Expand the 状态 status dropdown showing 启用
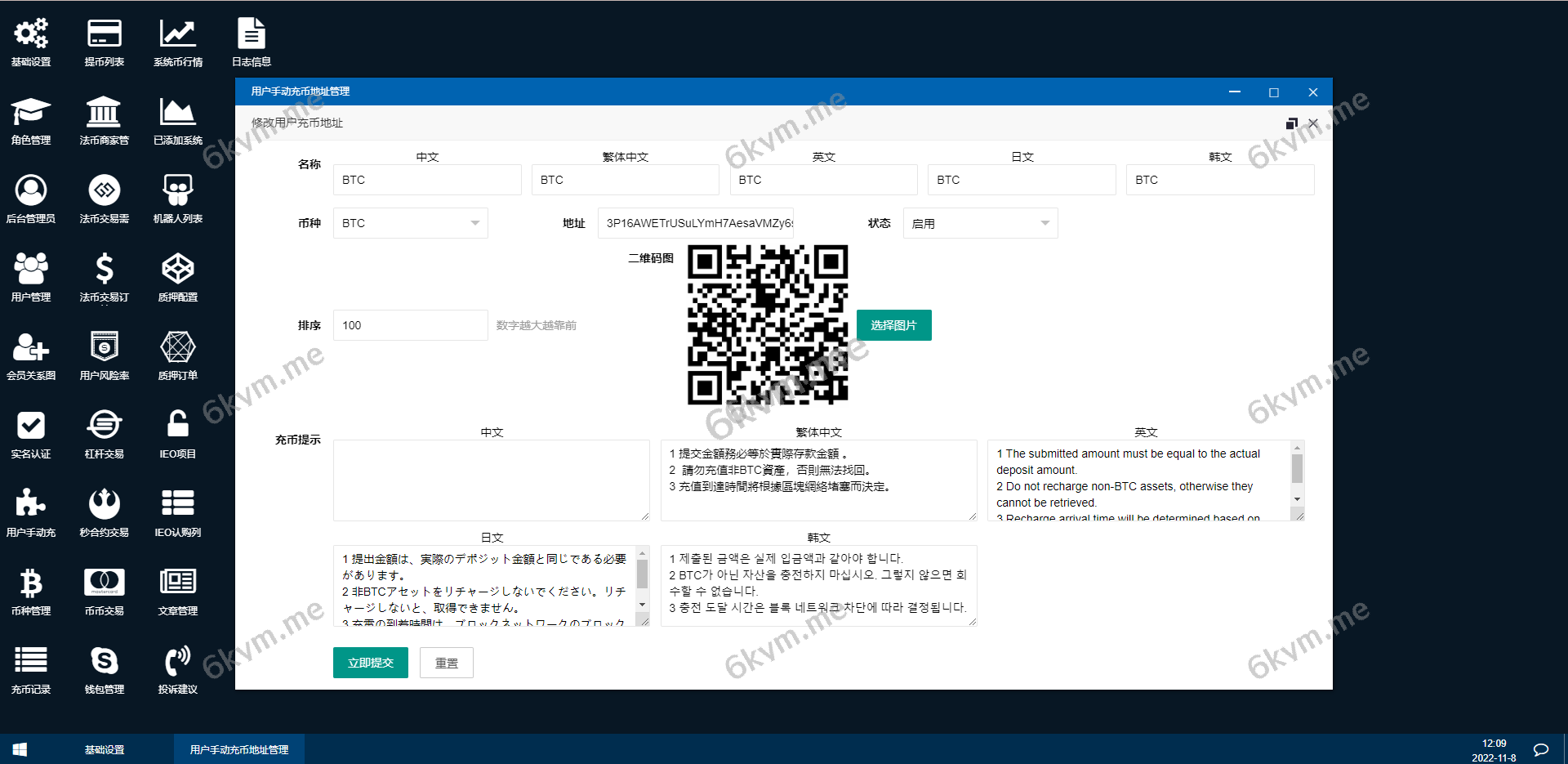The width and height of the screenshot is (1568, 764). coord(979,222)
